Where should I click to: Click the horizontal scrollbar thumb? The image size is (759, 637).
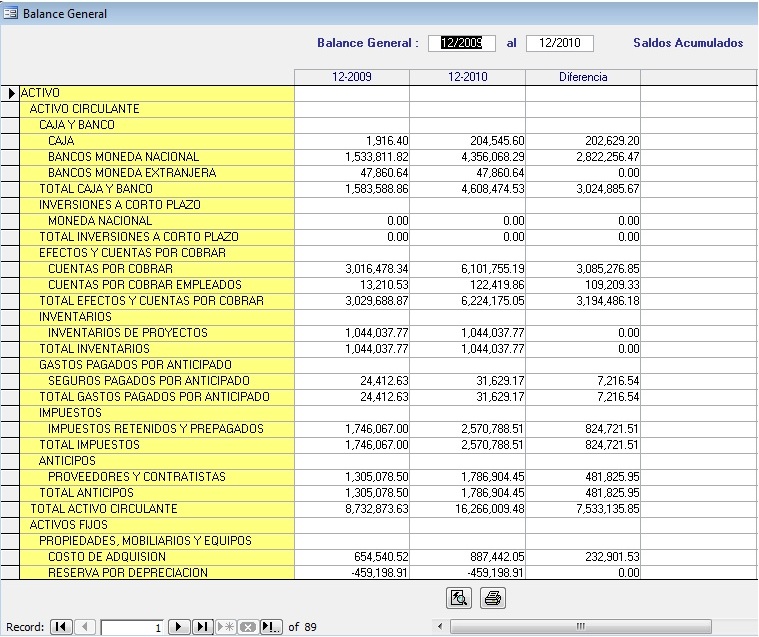[581, 626]
